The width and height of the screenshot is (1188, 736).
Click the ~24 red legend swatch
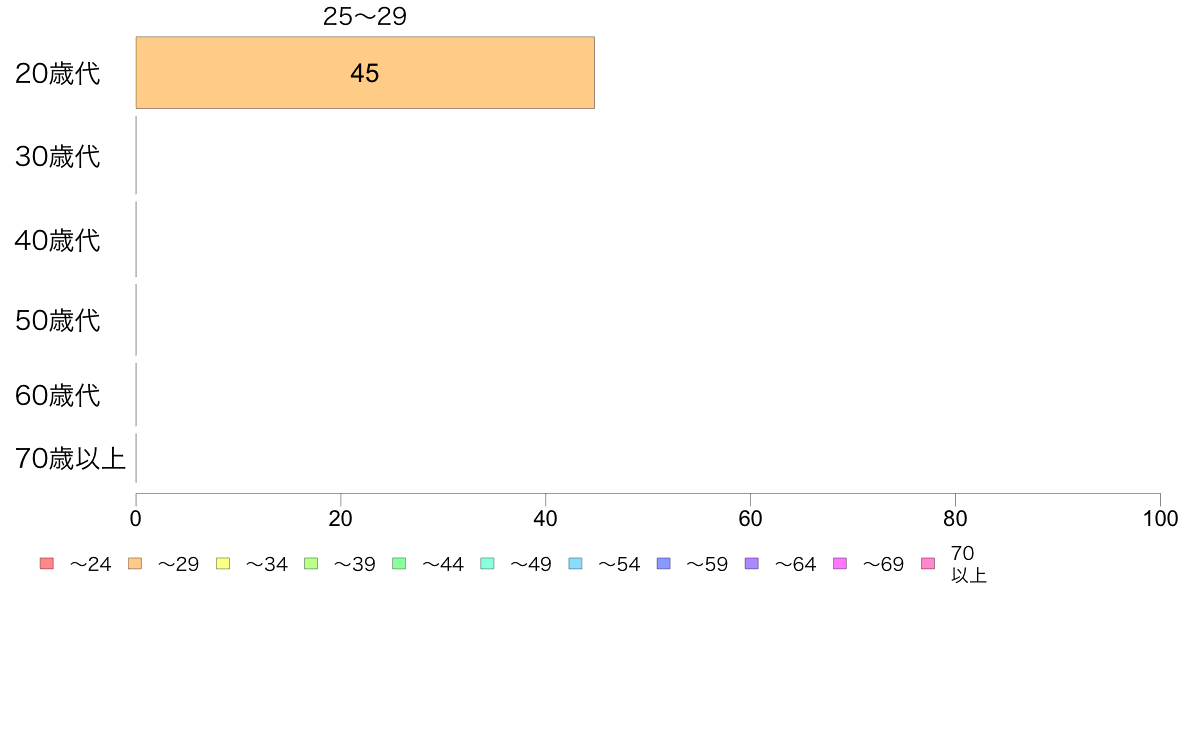pyautogui.click(x=47, y=563)
